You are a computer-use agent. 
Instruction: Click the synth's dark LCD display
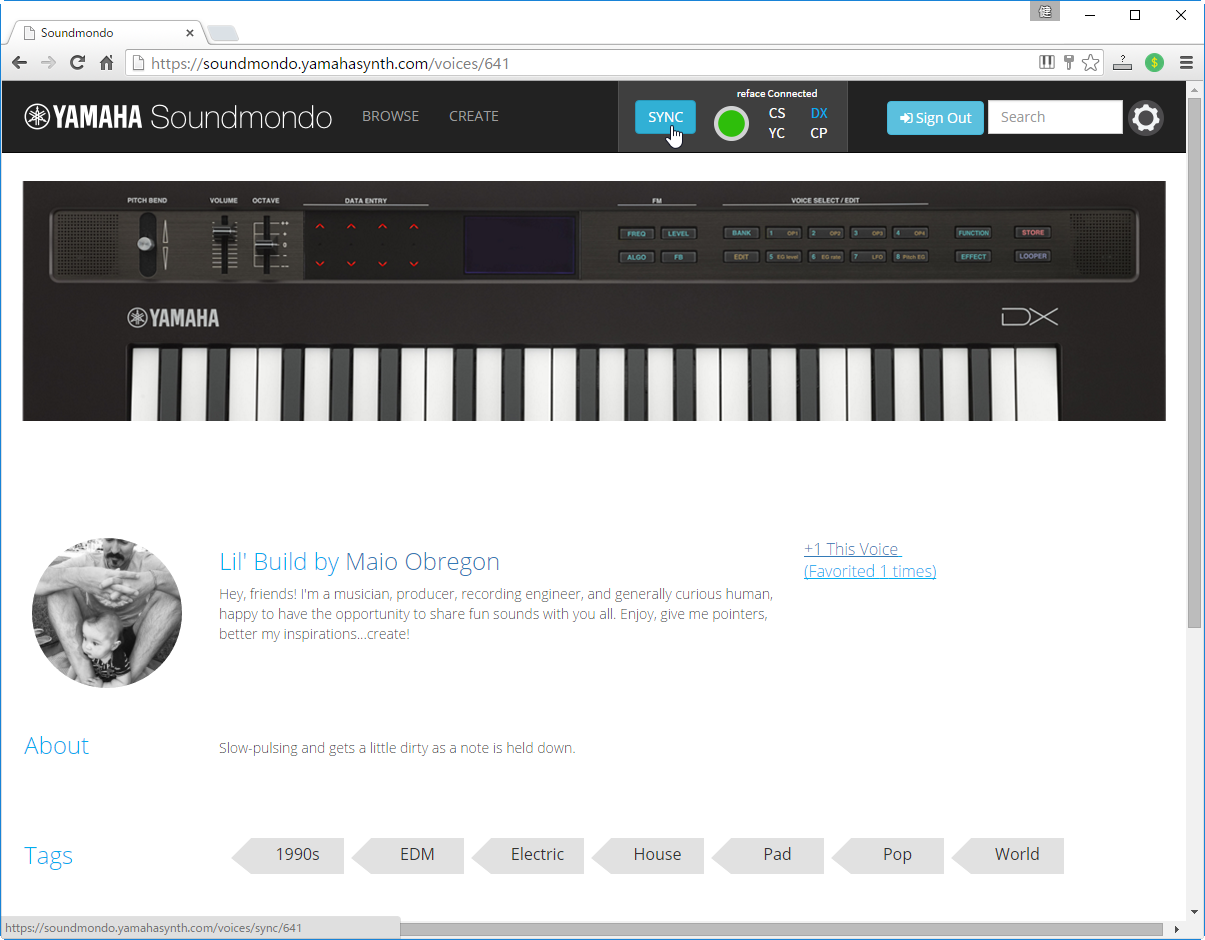click(x=520, y=244)
